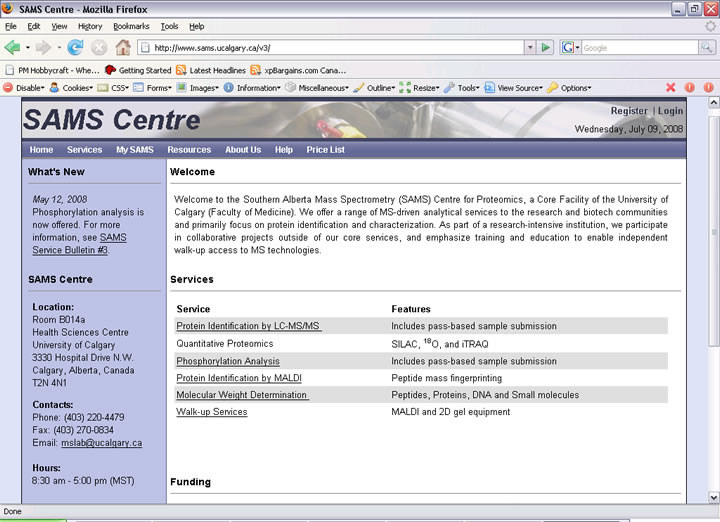Go to the Home tab in the SAMS navigation bar
This screenshot has height=522, width=720.
41,150
